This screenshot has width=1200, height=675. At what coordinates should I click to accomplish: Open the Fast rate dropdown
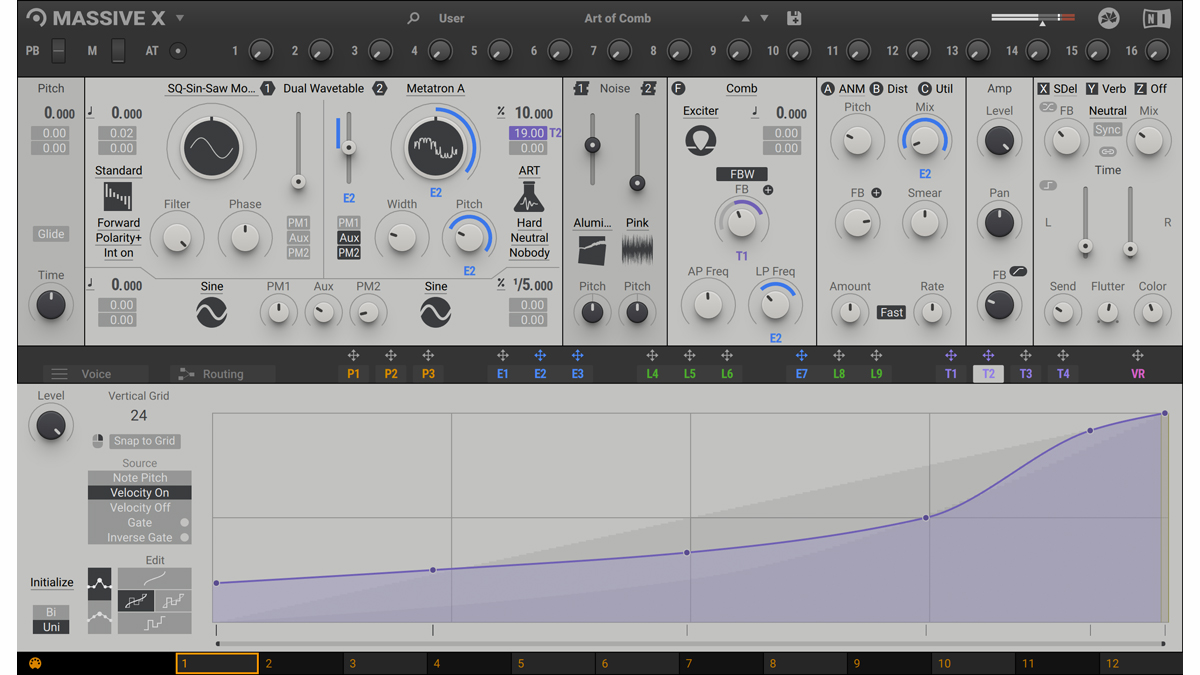pyautogui.click(x=891, y=313)
